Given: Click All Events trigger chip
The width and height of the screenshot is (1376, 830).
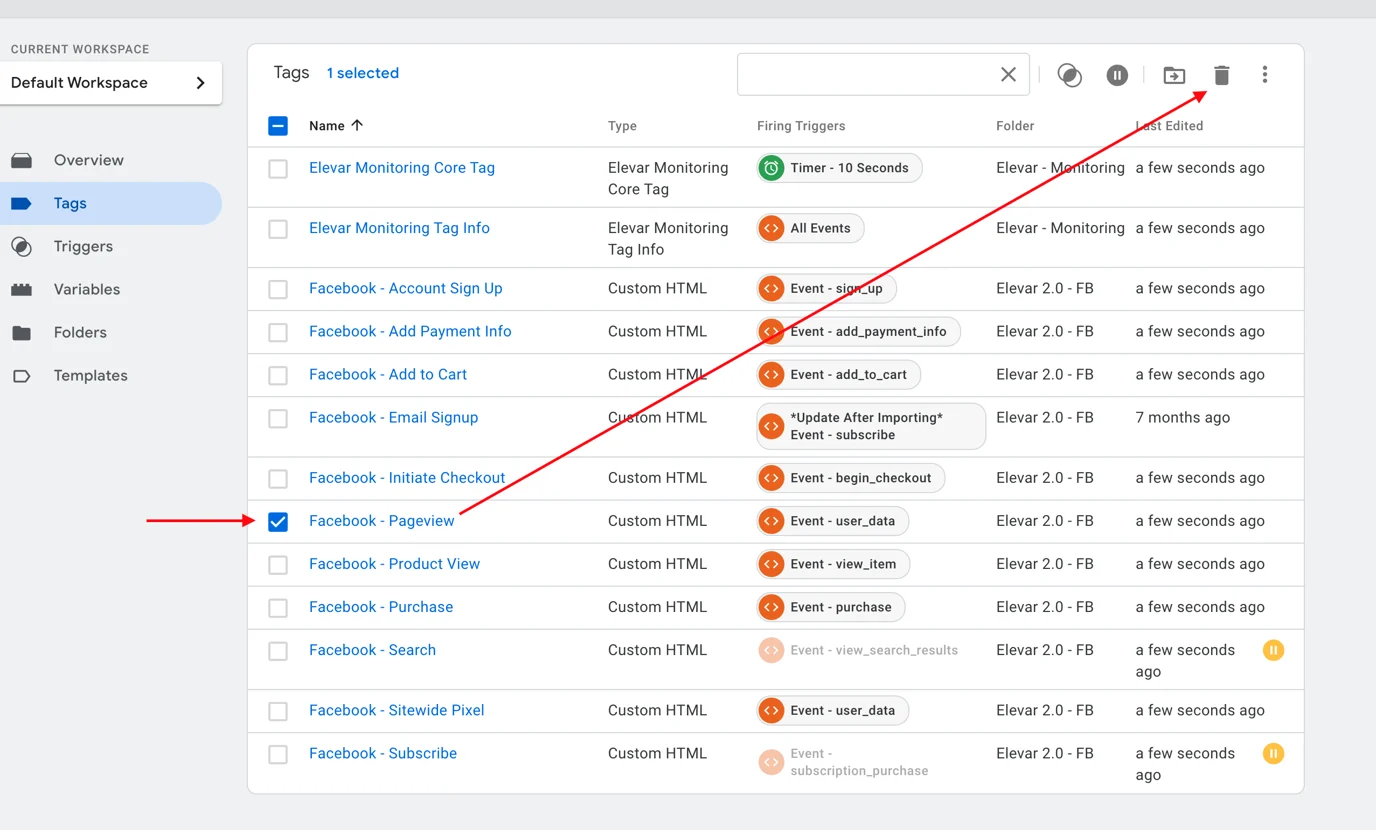Looking at the screenshot, I should point(810,228).
